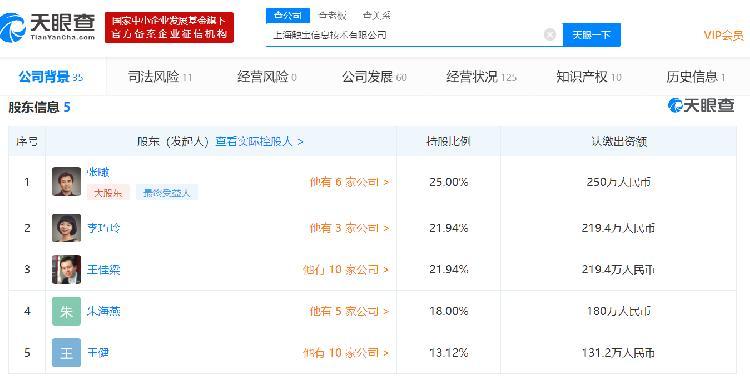Click the 天眼一下 search button
The image size is (750, 376).
(592, 35)
